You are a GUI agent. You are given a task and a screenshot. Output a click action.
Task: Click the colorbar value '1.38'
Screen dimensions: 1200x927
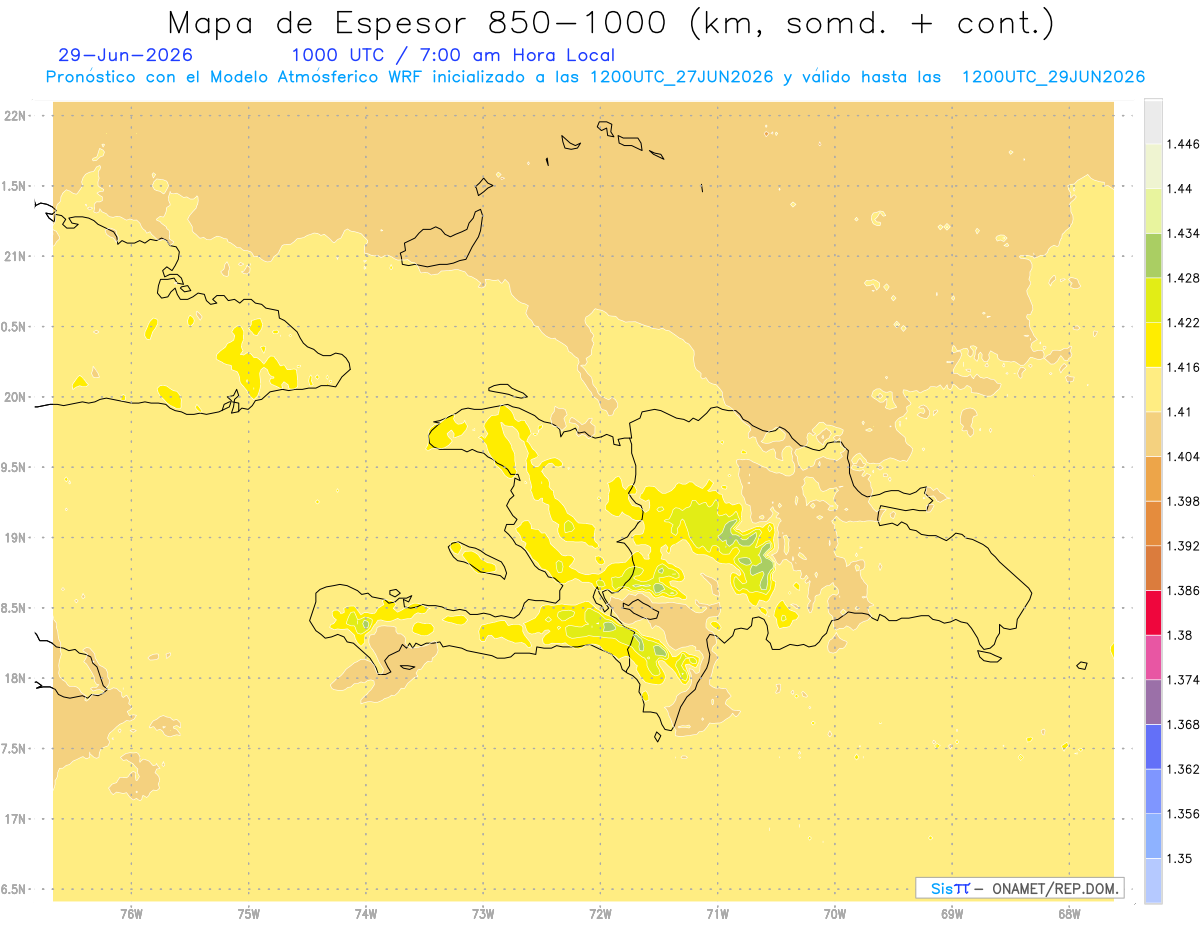coord(1181,635)
